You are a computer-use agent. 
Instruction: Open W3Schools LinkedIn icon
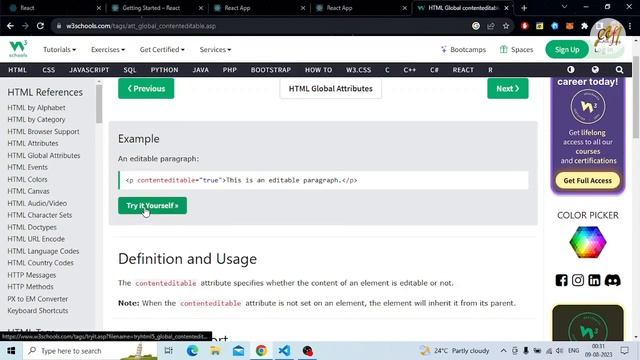(x=594, y=280)
